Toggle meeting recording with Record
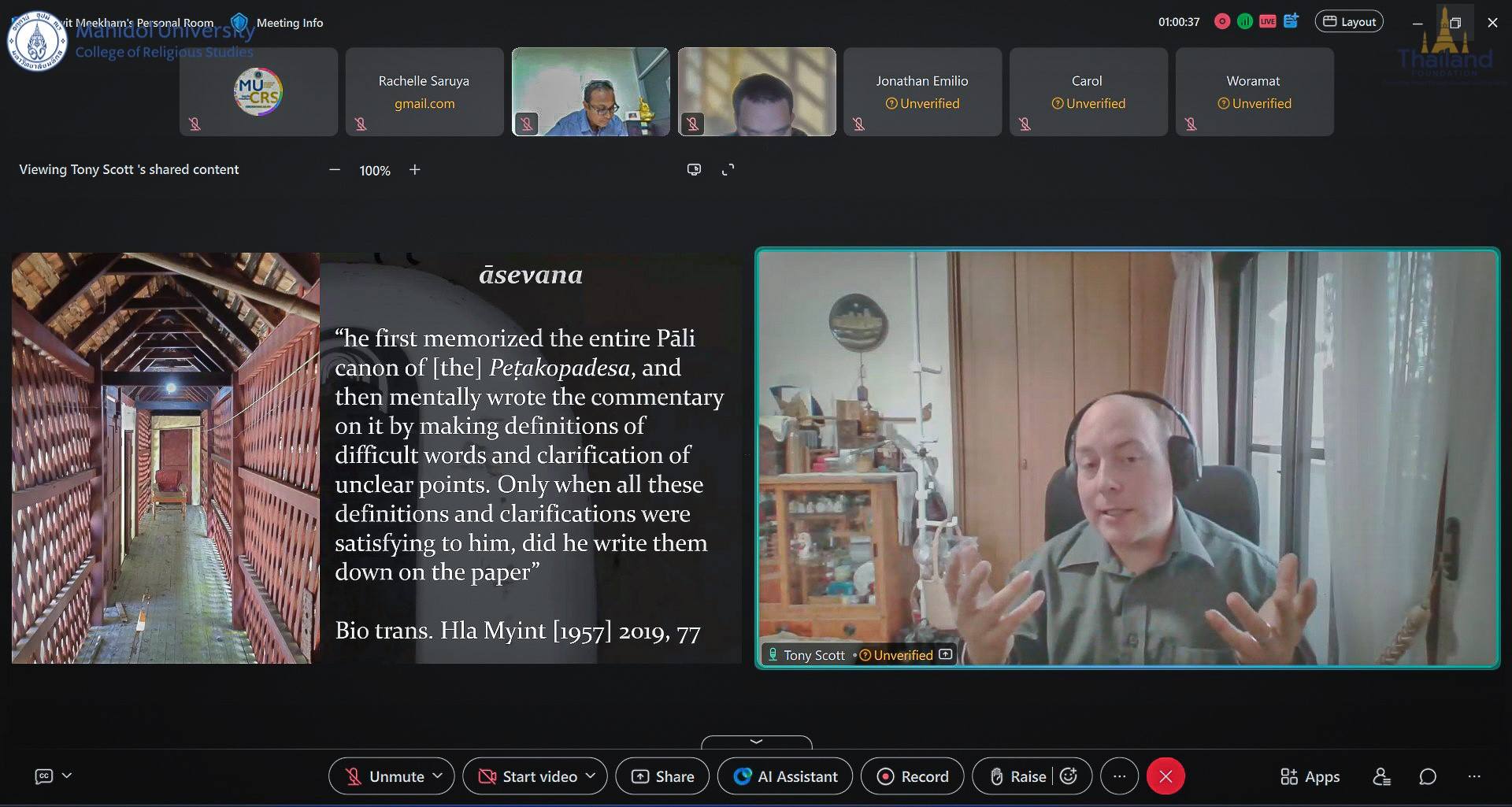The image size is (1512, 807). click(912, 776)
